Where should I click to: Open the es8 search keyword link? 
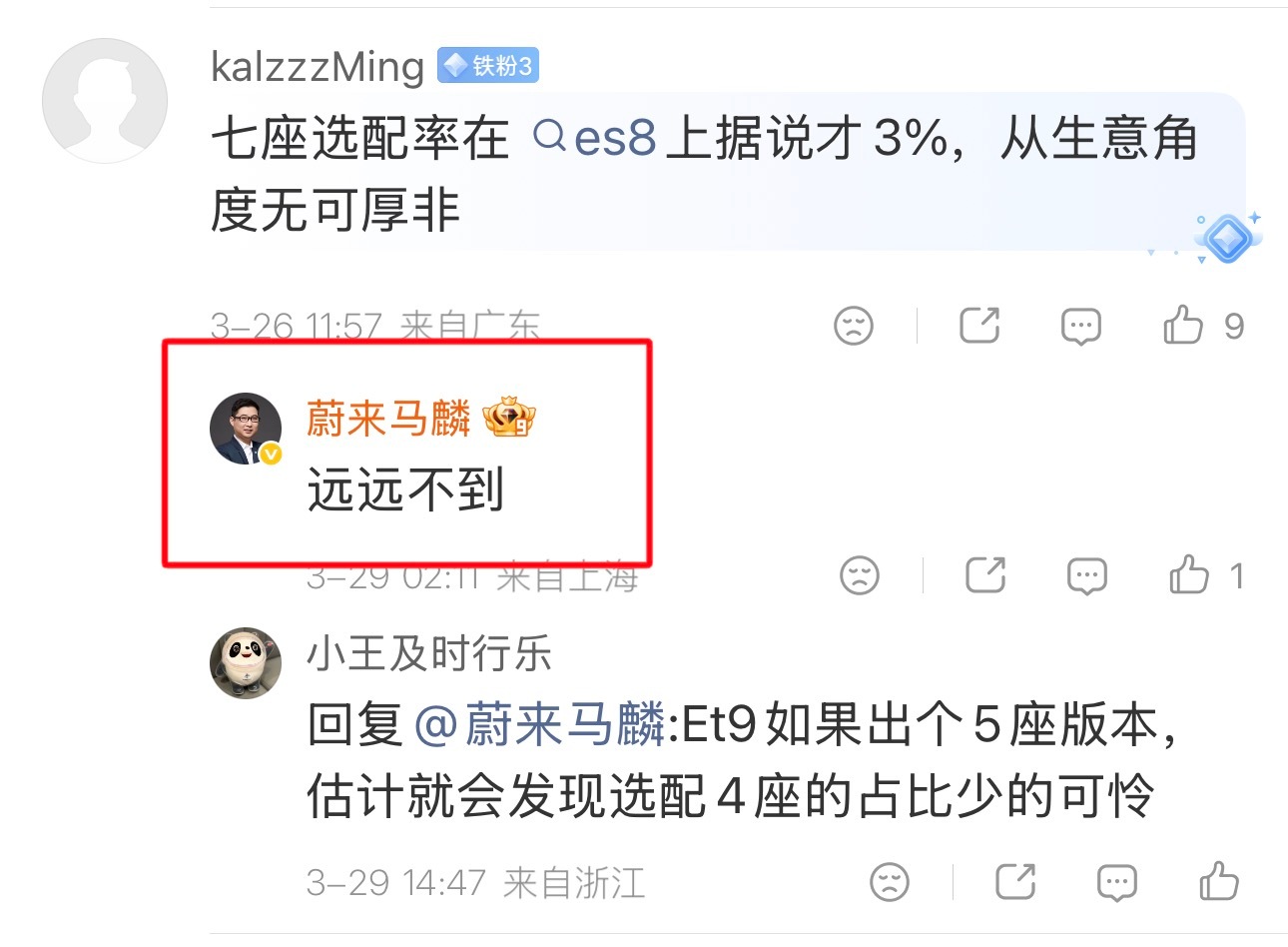coord(595,138)
